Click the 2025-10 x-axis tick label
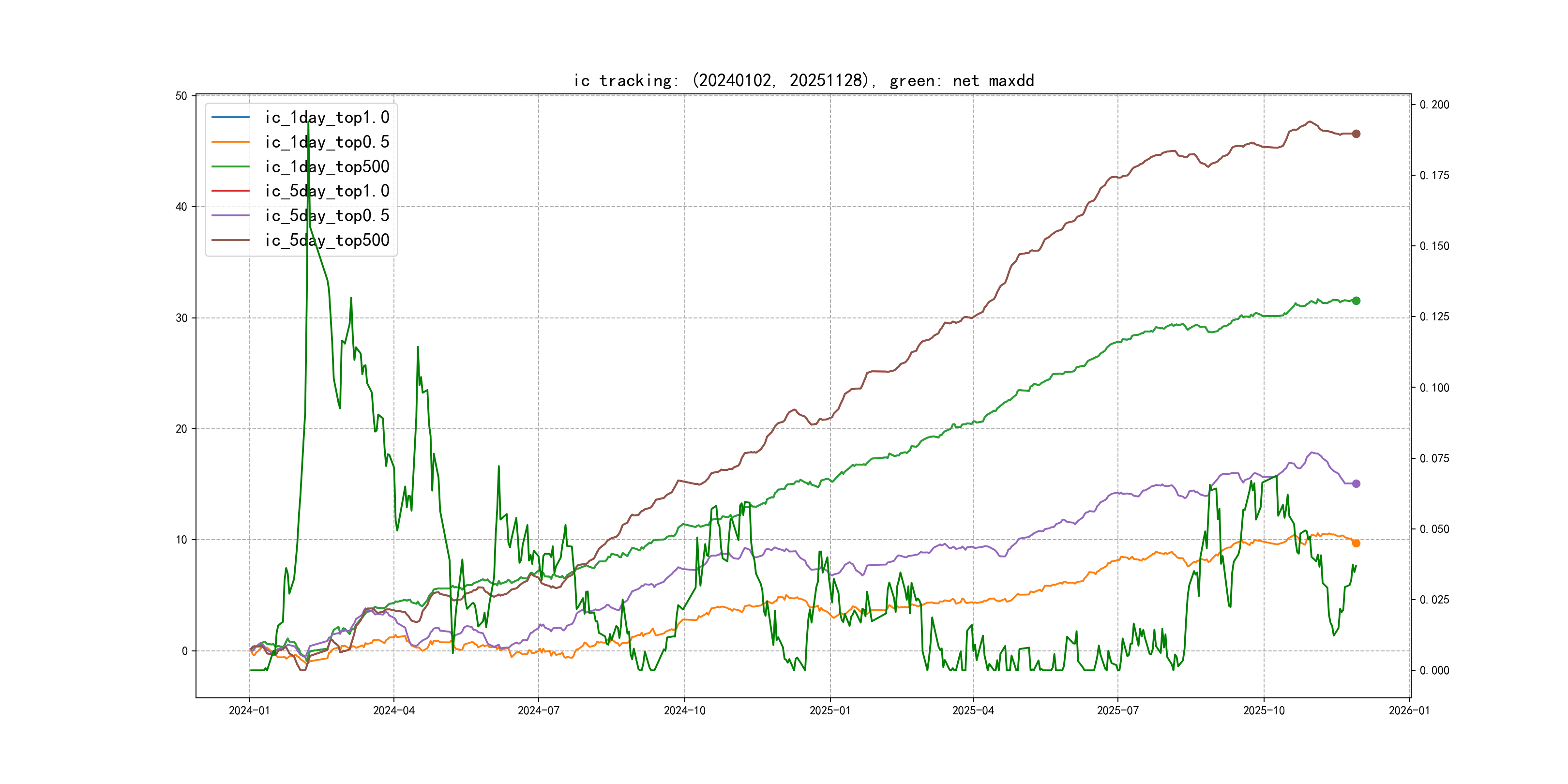This screenshot has height=784, width=1568. (x=1264, y=711)
